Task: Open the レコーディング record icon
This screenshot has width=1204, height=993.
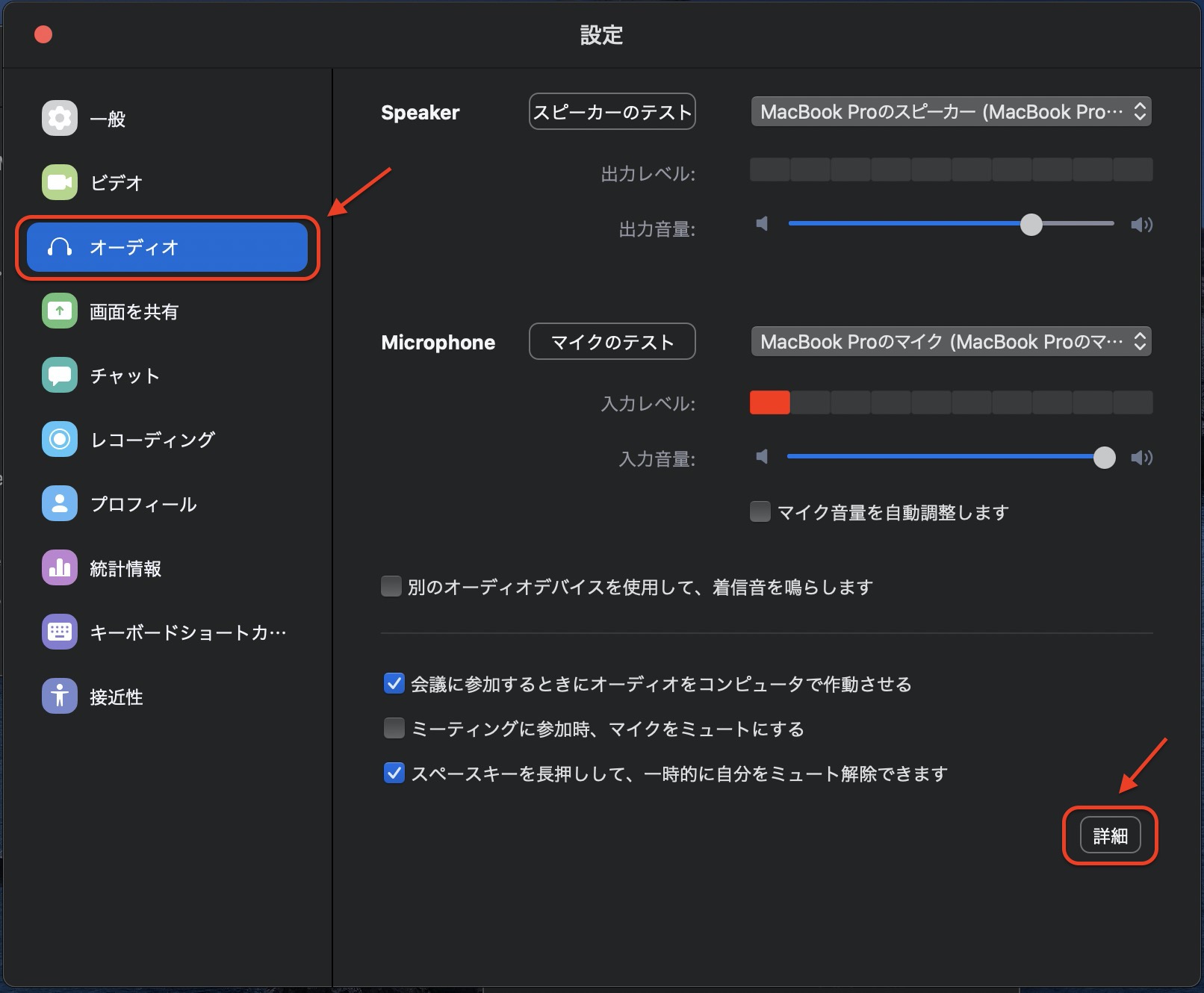Action: (x=60, y=439)
